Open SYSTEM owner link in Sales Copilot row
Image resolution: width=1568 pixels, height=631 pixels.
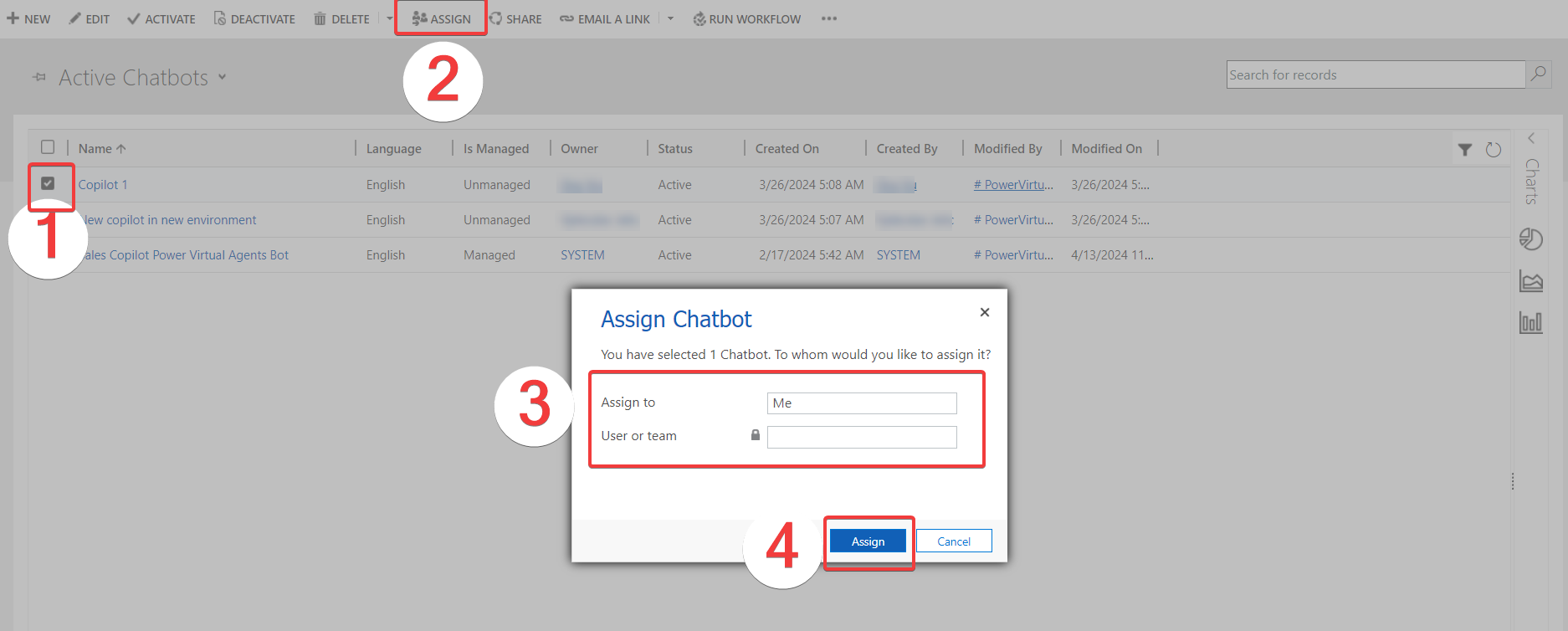[x=582, y=255]
